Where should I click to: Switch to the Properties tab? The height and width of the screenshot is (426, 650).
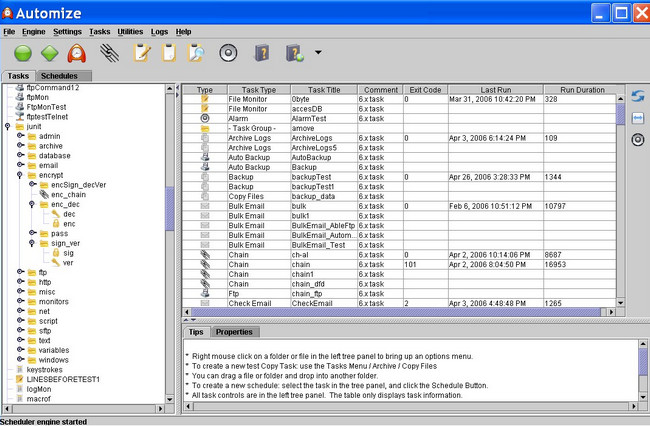pyautogui.click(x=234, y=332)
